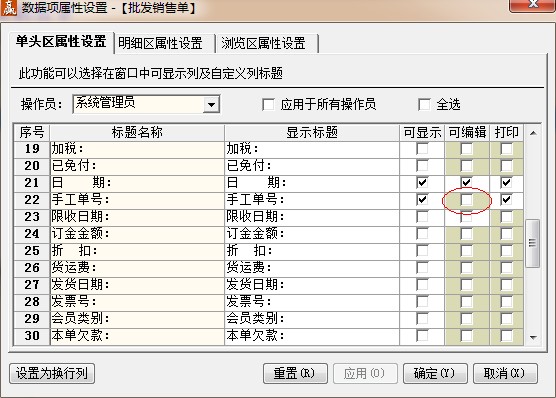Toggle 打印 checkbox for 手工单号 row
The image size is (556, 398).
pos(506,200)
